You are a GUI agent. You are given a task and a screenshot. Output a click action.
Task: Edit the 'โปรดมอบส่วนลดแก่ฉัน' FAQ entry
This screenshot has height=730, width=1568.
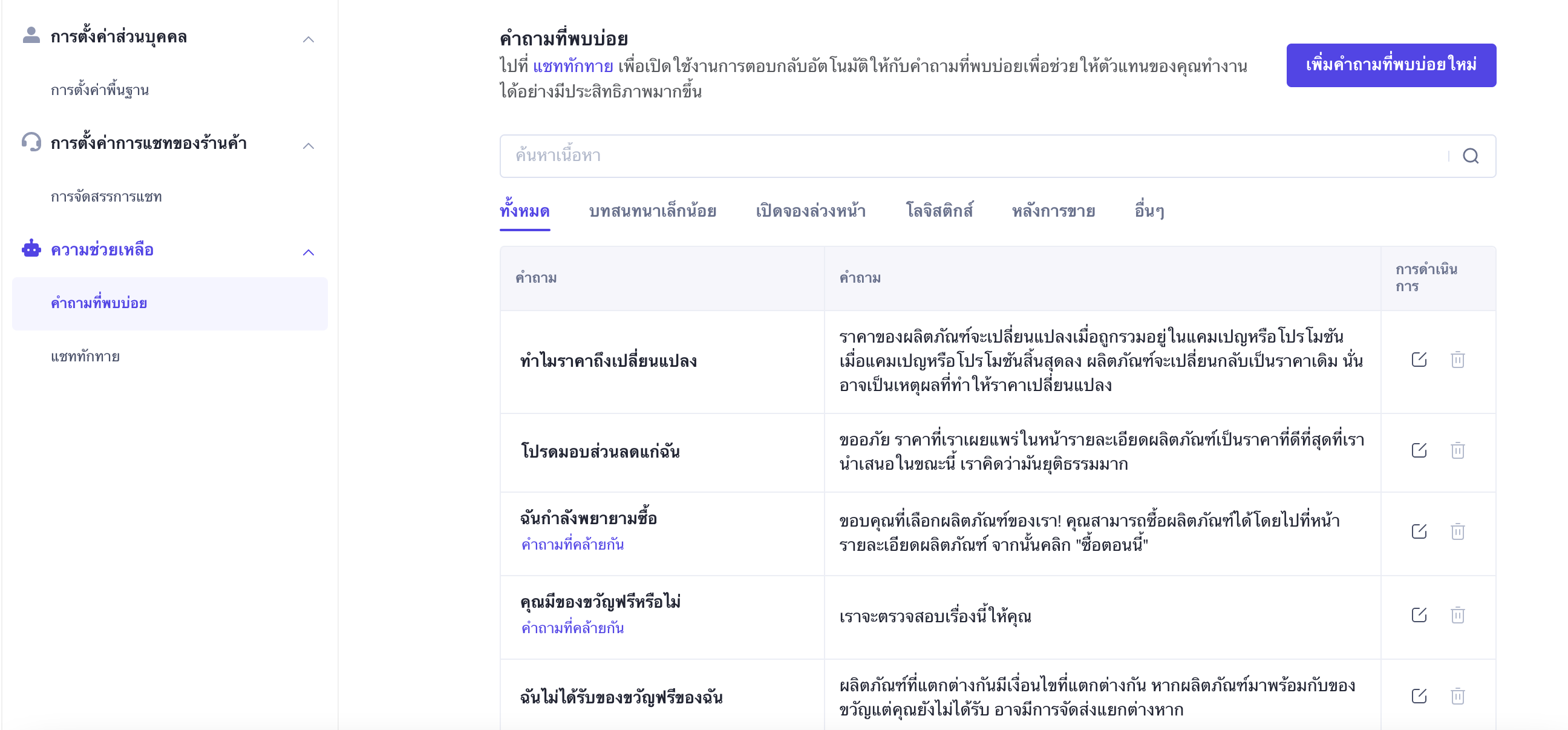[1418, 450]
